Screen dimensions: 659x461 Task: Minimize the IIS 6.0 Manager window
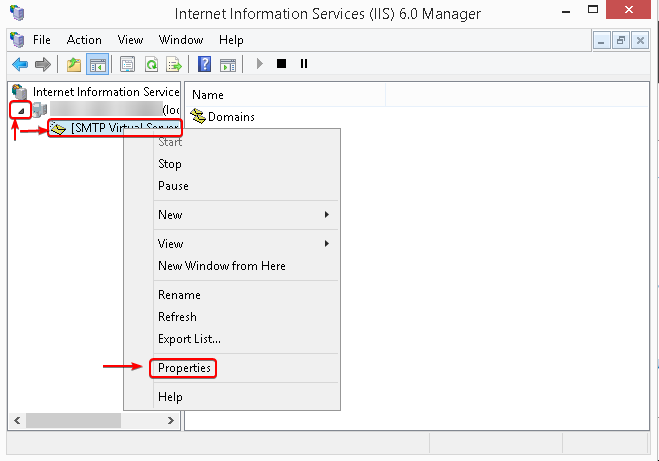[566, 11]
